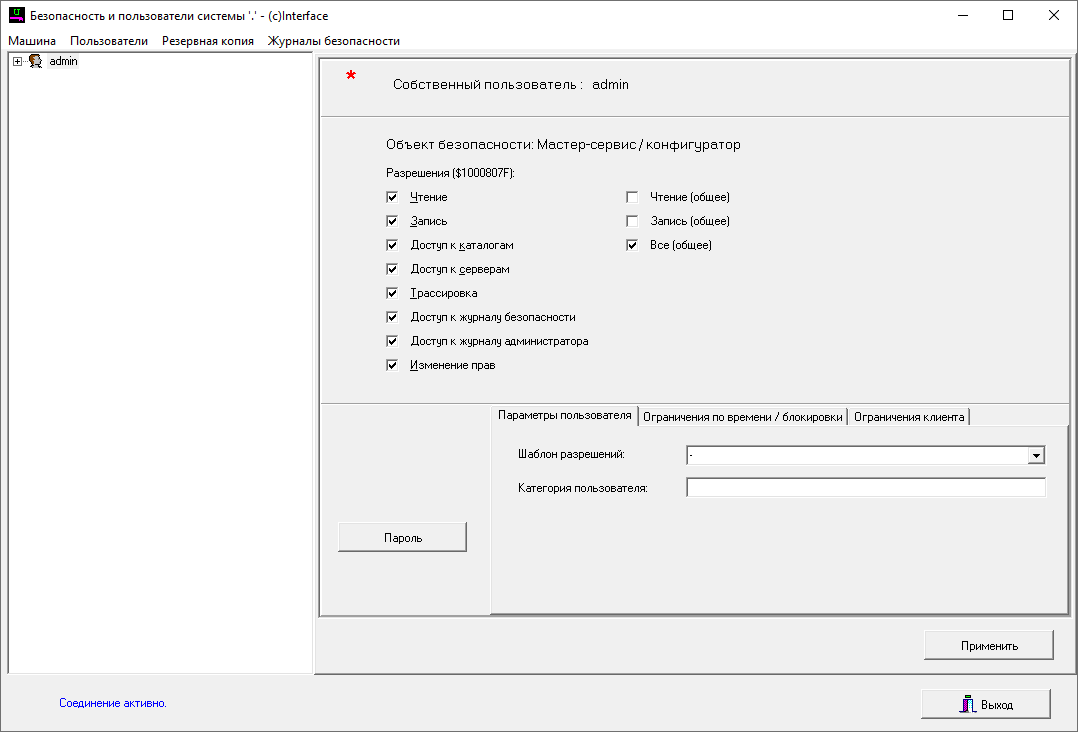This screenshot has width=1078, height=732.
Task: Open the template permissions dropdown arrow
Action: click(x=1036, y=456)
